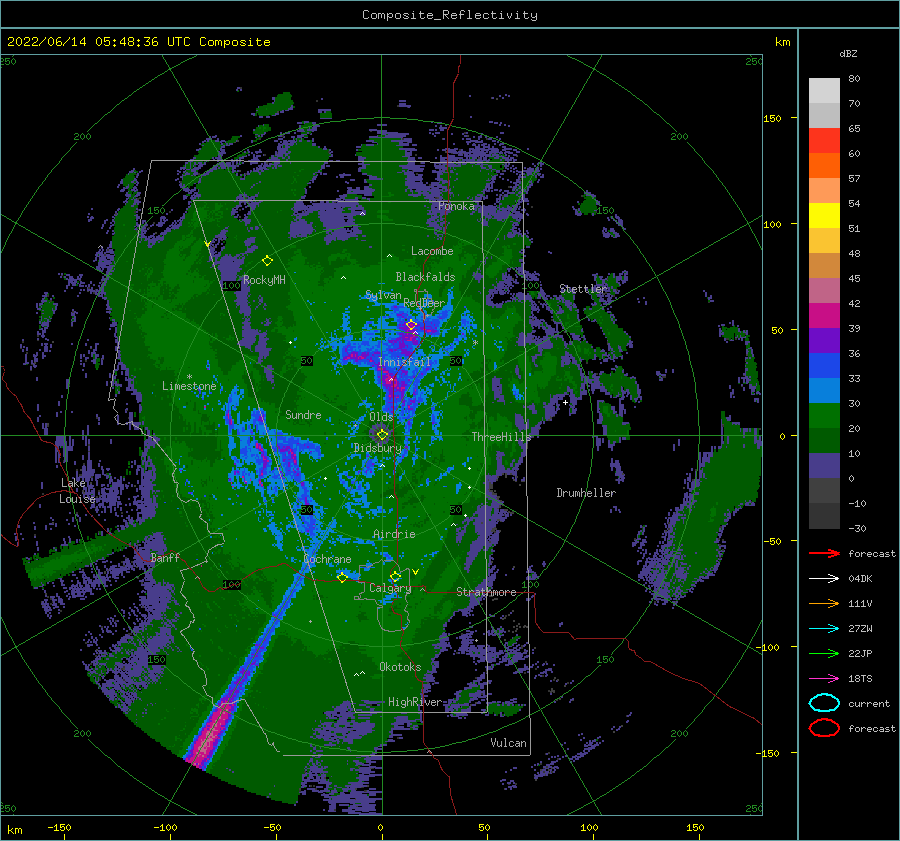This screenshot has width=900, height=841.
Task: Click the Innisfail city label
Action: pos(404,362)
